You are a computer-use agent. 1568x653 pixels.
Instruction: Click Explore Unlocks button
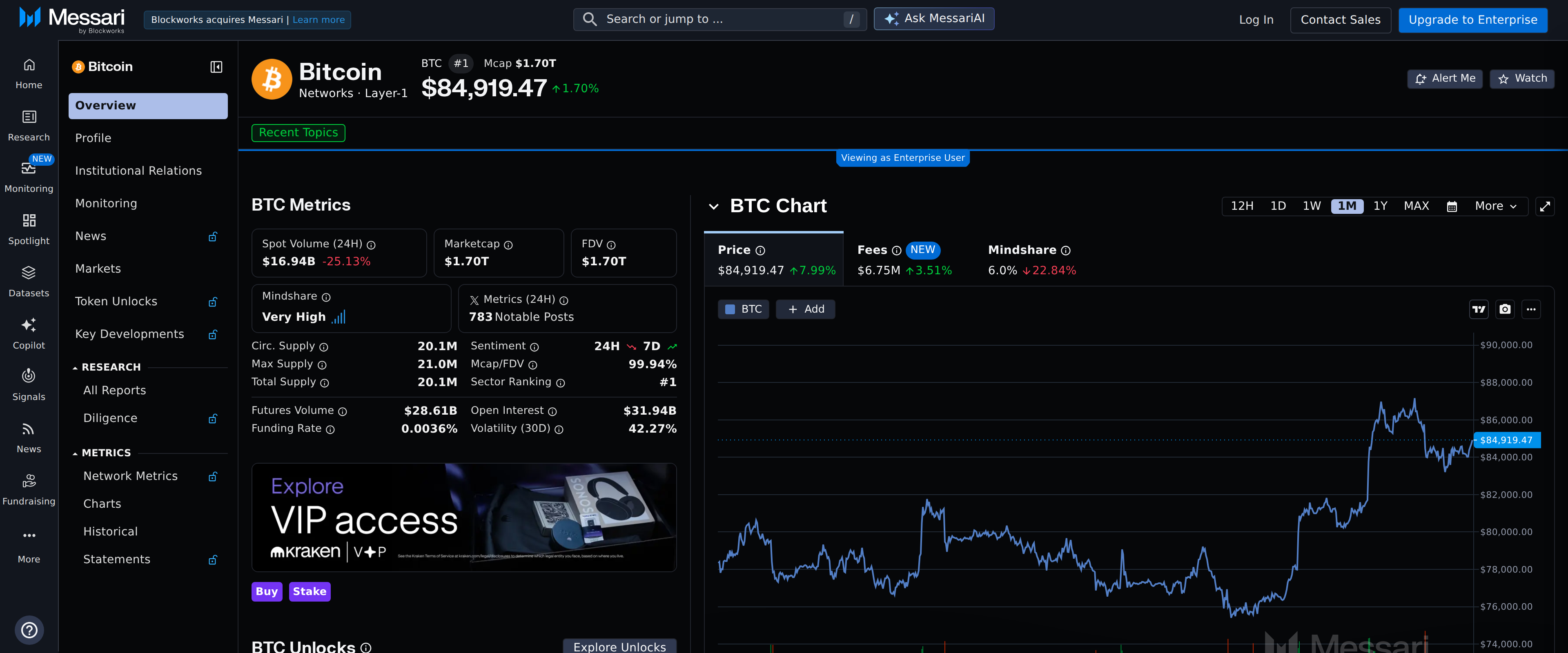click(x=619, y=646)
